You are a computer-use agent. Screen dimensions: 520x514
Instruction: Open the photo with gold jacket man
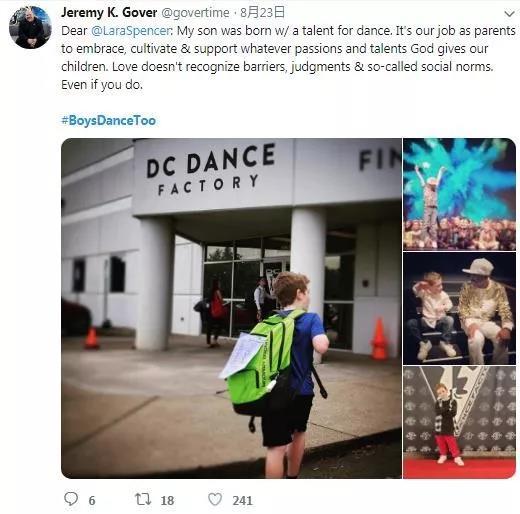coord(459,308)
